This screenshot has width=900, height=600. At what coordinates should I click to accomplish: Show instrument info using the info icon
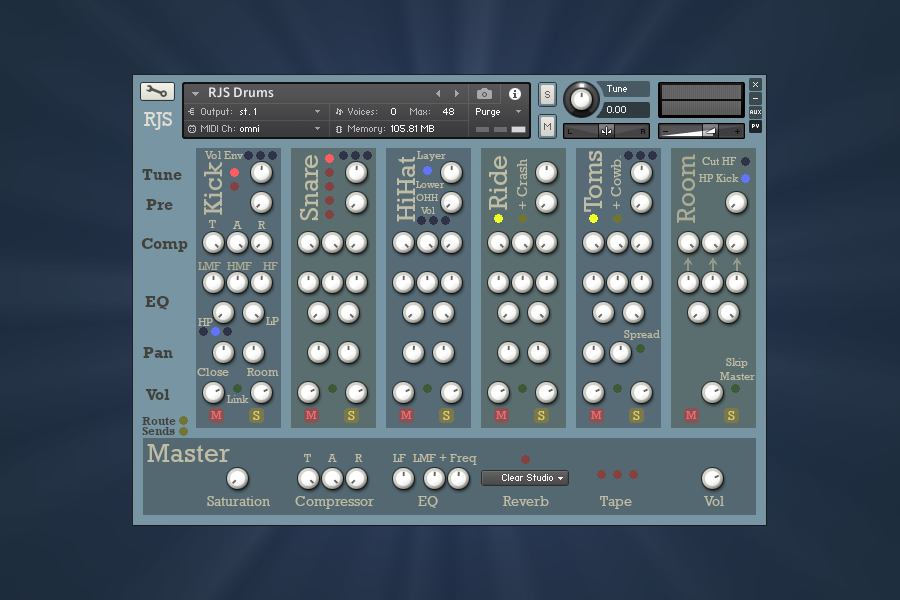coord(515,94)
